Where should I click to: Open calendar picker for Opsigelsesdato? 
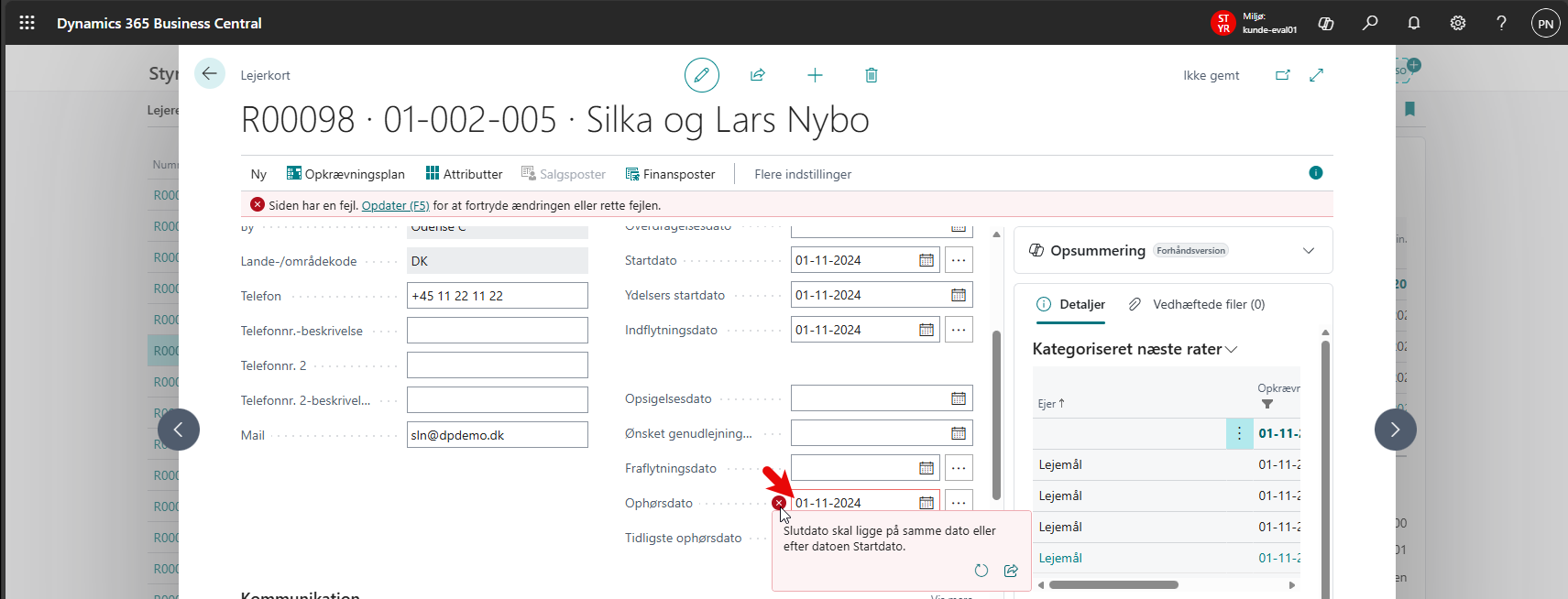click(959, 398)
